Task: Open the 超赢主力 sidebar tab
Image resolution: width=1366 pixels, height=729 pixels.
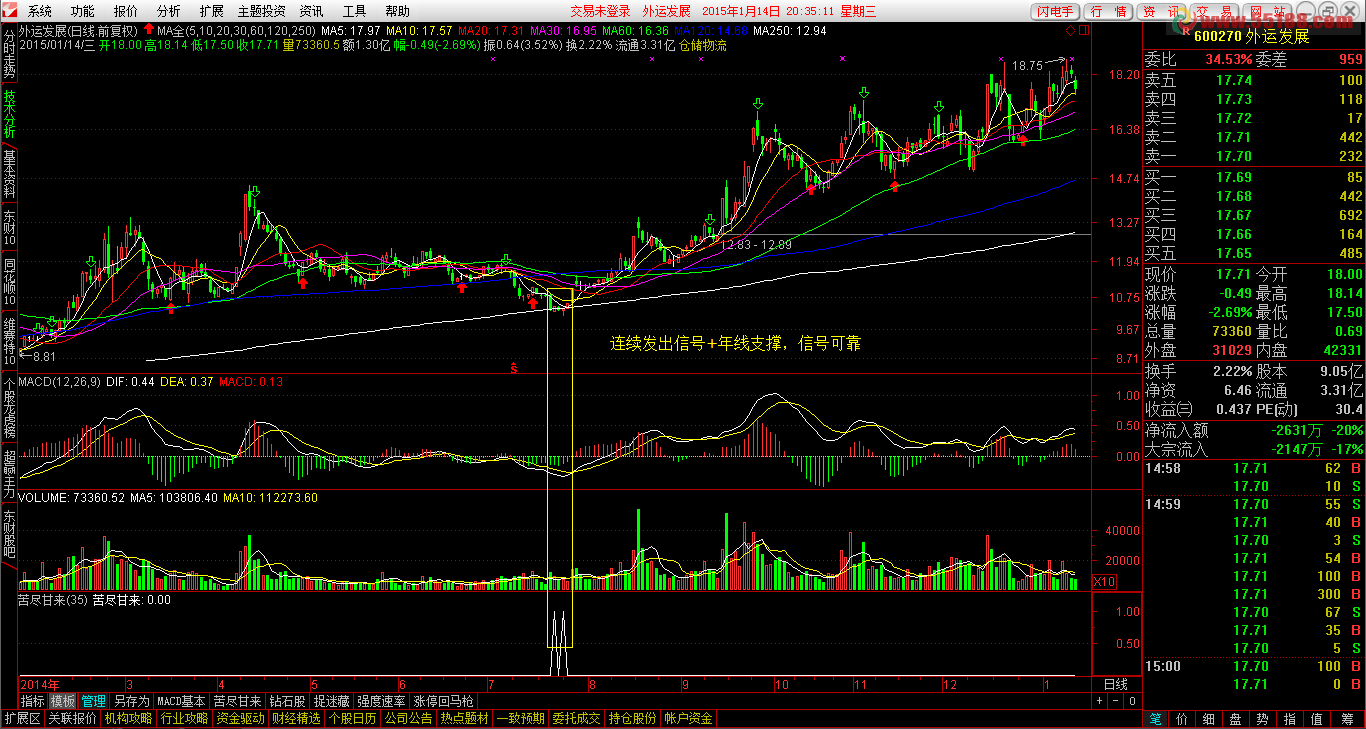Action: pos(9,475)
